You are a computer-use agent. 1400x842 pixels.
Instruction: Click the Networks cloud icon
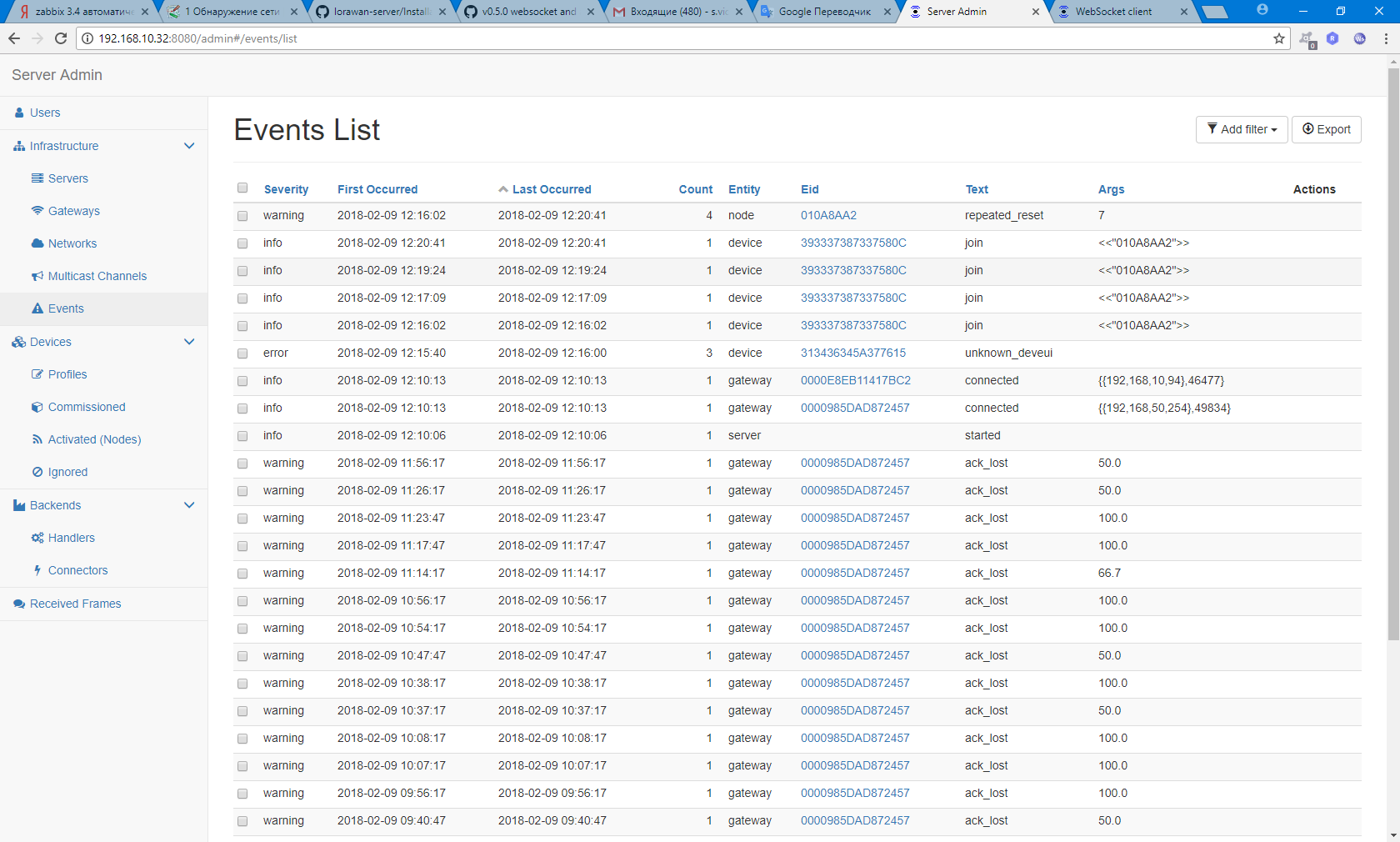click(37, 243)
